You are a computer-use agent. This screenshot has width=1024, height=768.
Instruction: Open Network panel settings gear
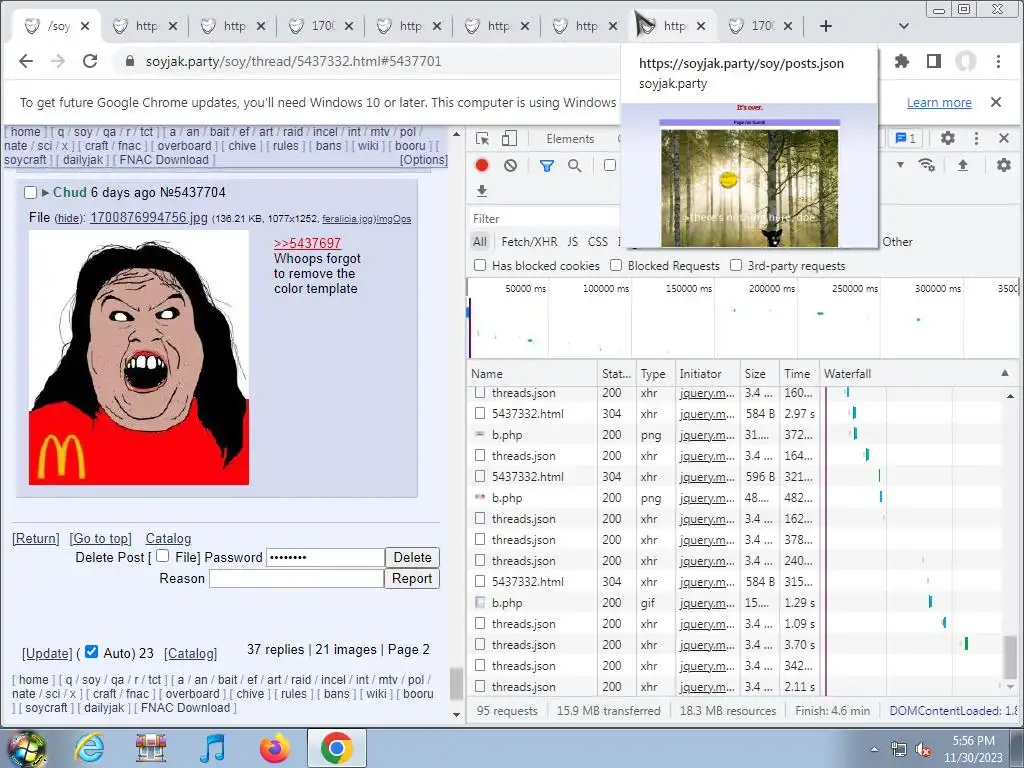point(1004,165)
